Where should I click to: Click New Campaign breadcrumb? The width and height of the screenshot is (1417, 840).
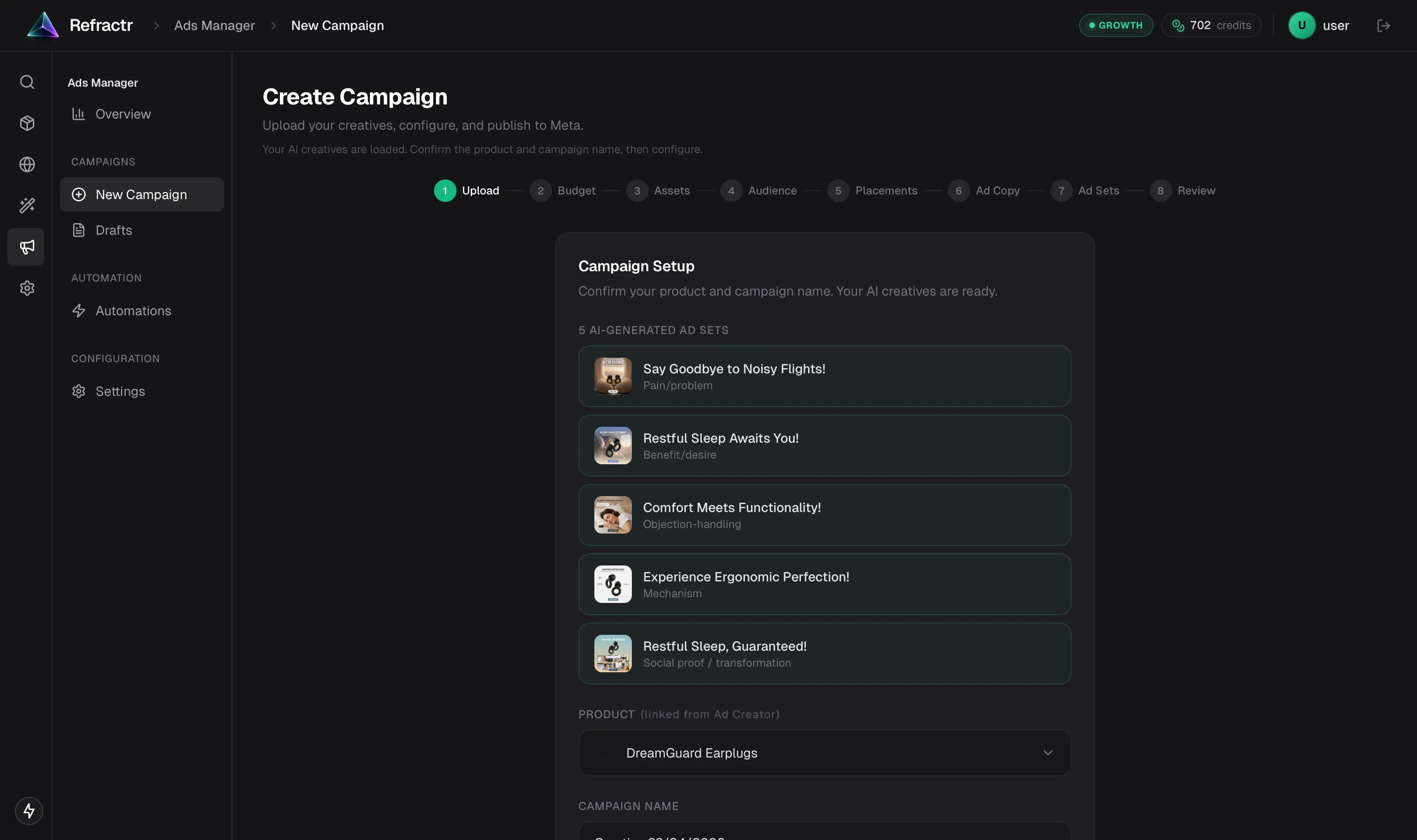337,25
